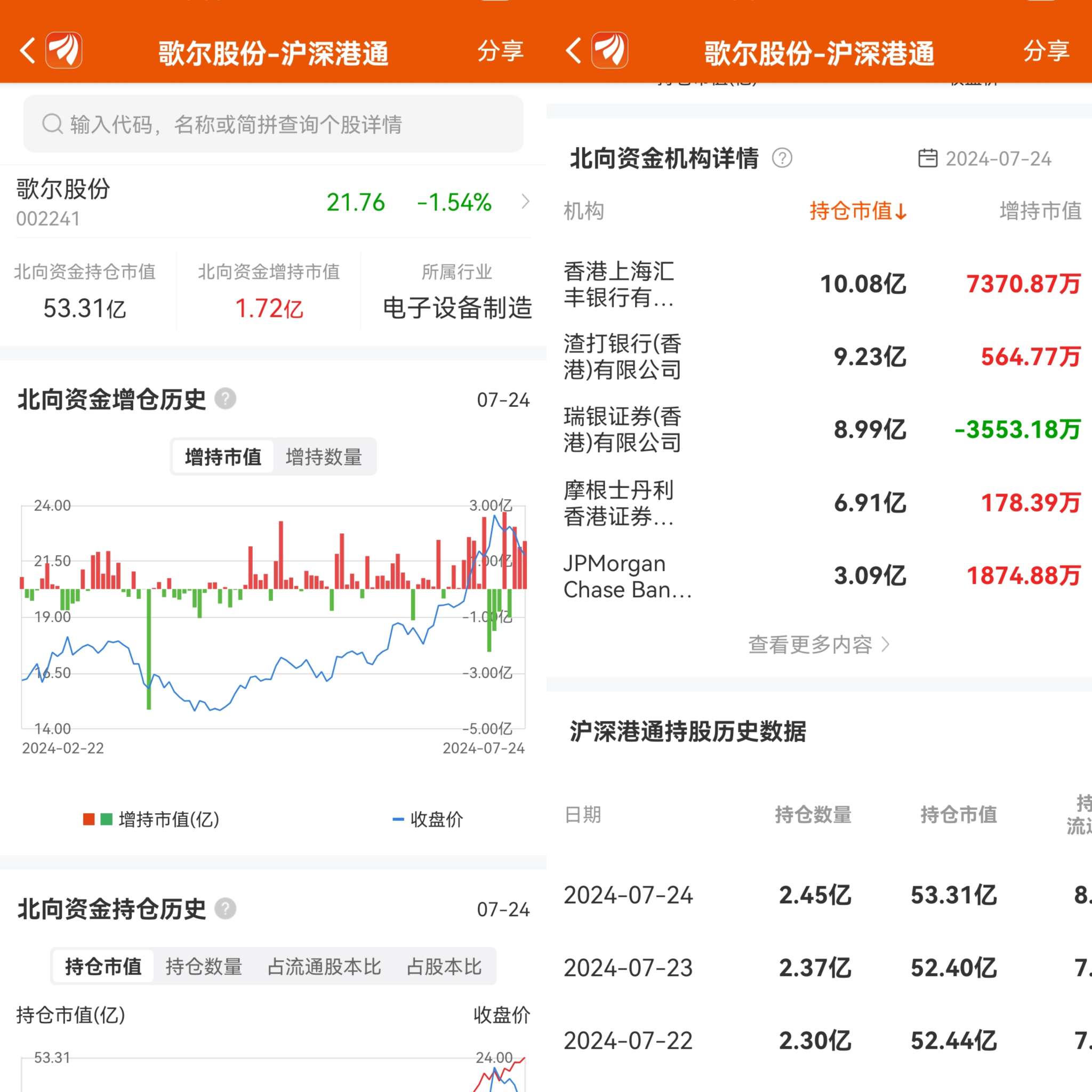Tap the 机构 column header
This screenshot has width=1092, height=1092.
(x=584, y=211)
